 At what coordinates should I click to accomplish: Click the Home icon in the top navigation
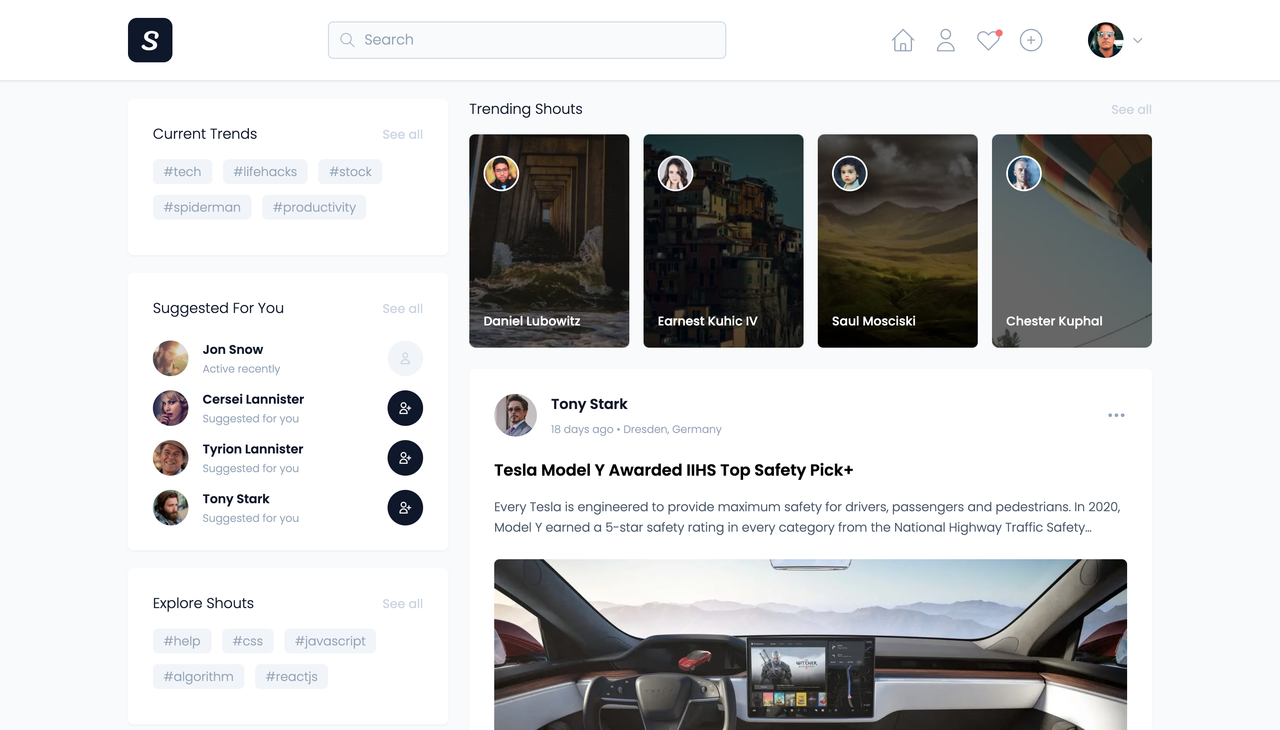[902, 39]
